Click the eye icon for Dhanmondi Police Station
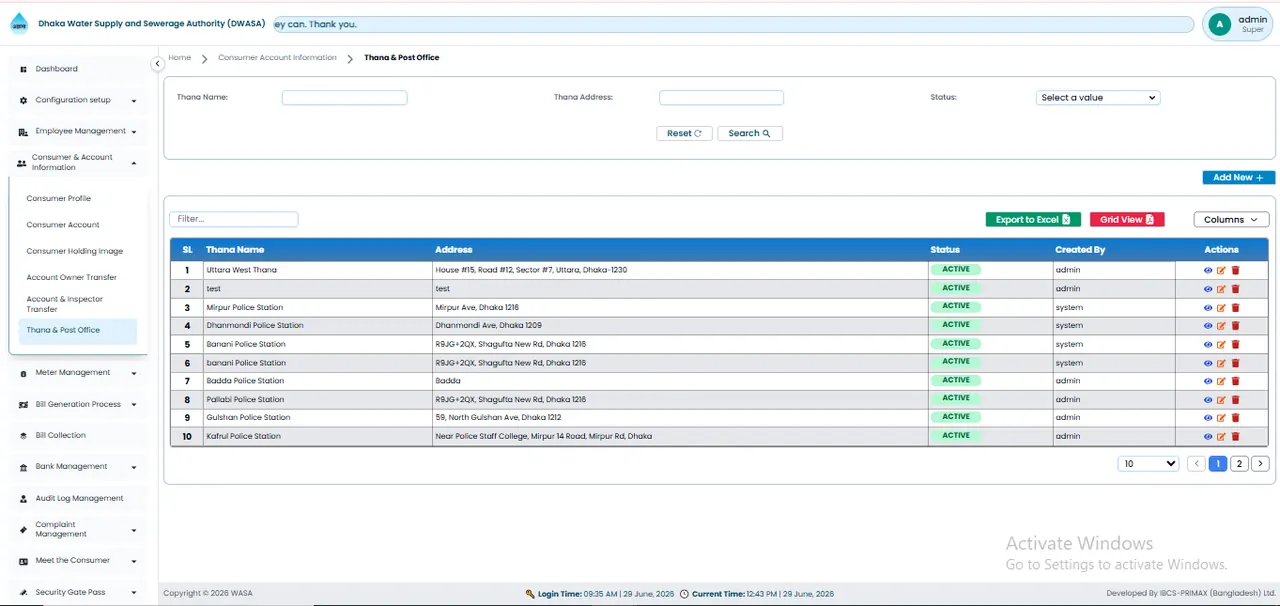The width and height of the screenshot is (1280, 606). [1208, 326]
